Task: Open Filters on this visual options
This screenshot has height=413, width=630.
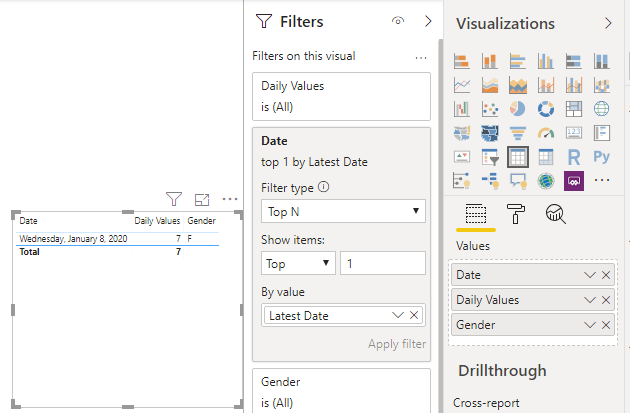Action: (x=421, y=58)
